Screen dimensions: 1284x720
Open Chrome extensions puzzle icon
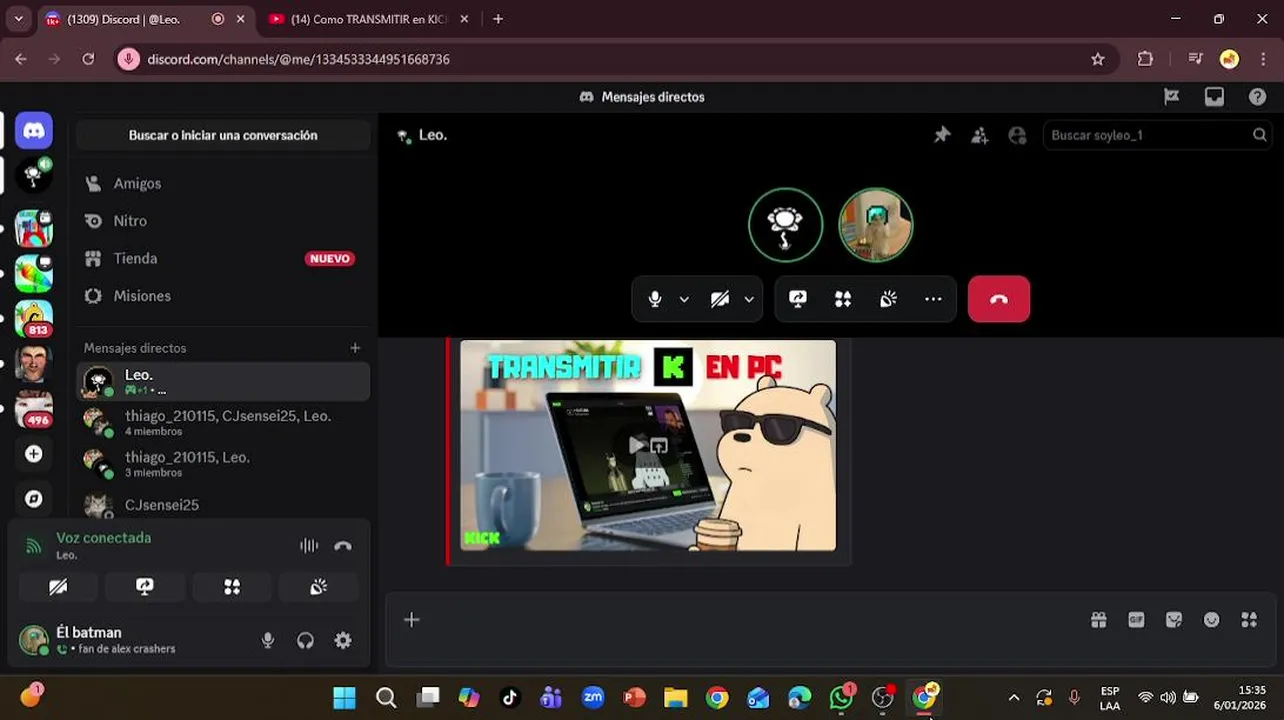tap(1146, 59)
